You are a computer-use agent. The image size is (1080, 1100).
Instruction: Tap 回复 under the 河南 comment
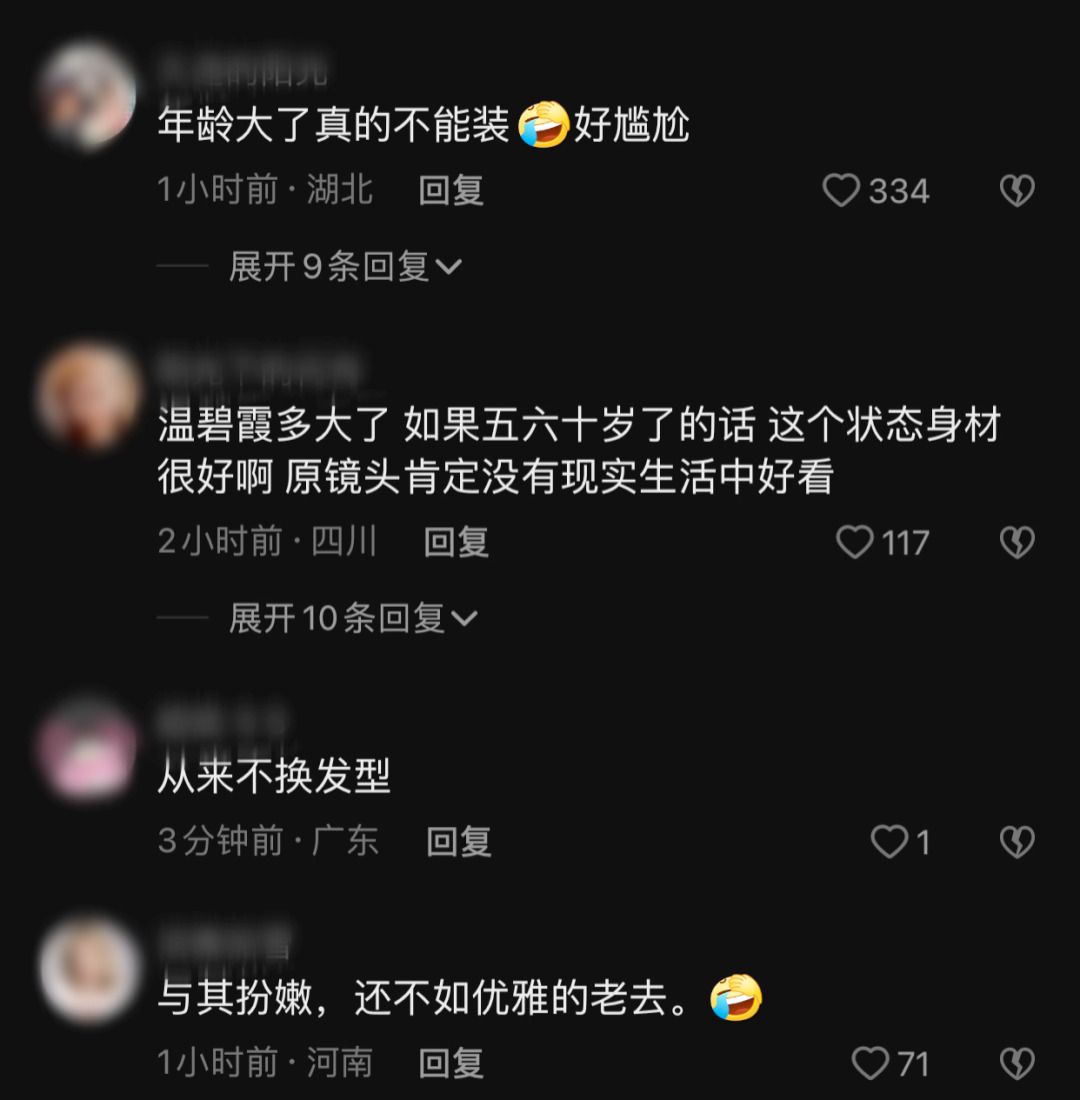[451, 1063]
